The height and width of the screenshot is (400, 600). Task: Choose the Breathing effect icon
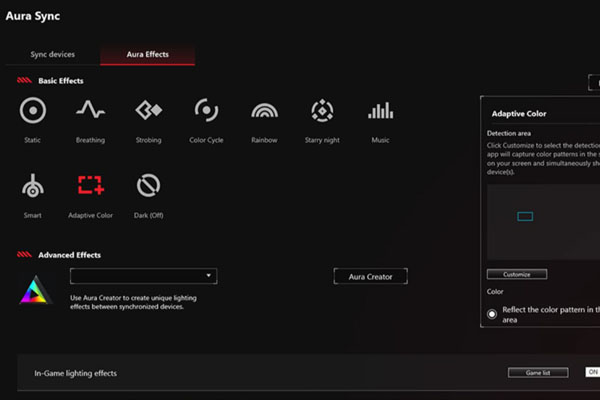(90, 111)
